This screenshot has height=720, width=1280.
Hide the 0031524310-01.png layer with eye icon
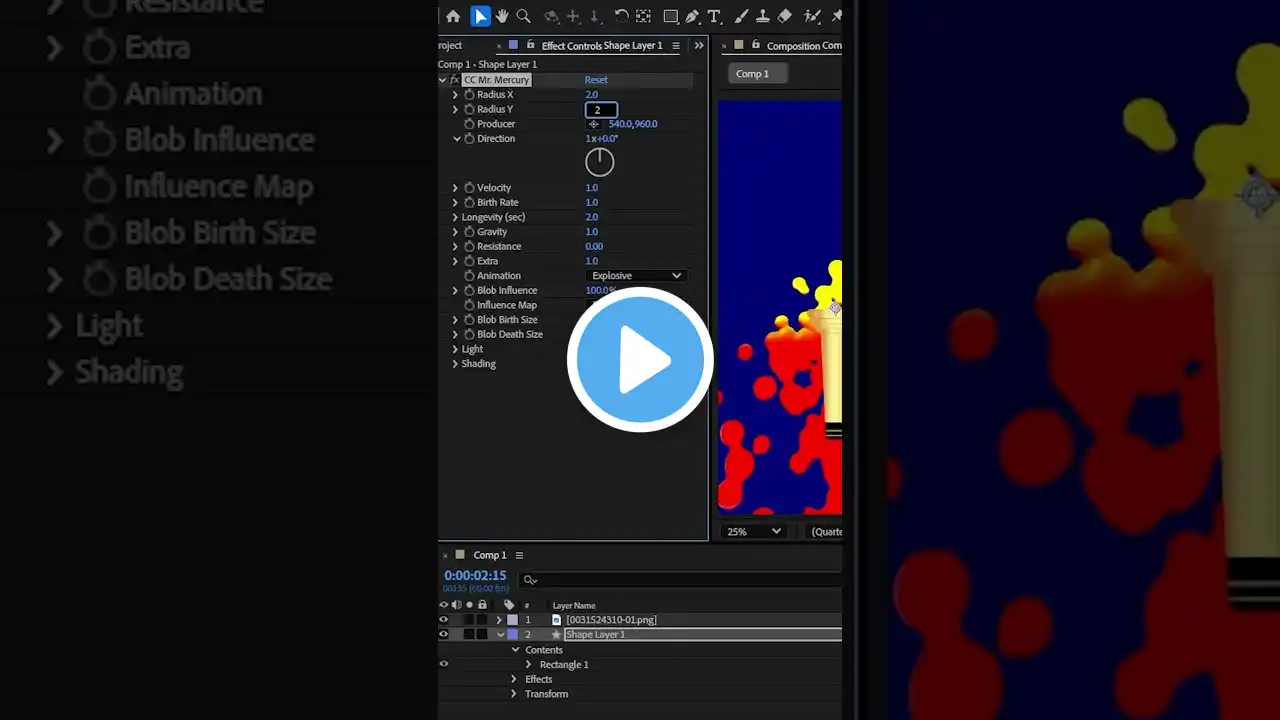pos(444,620)
